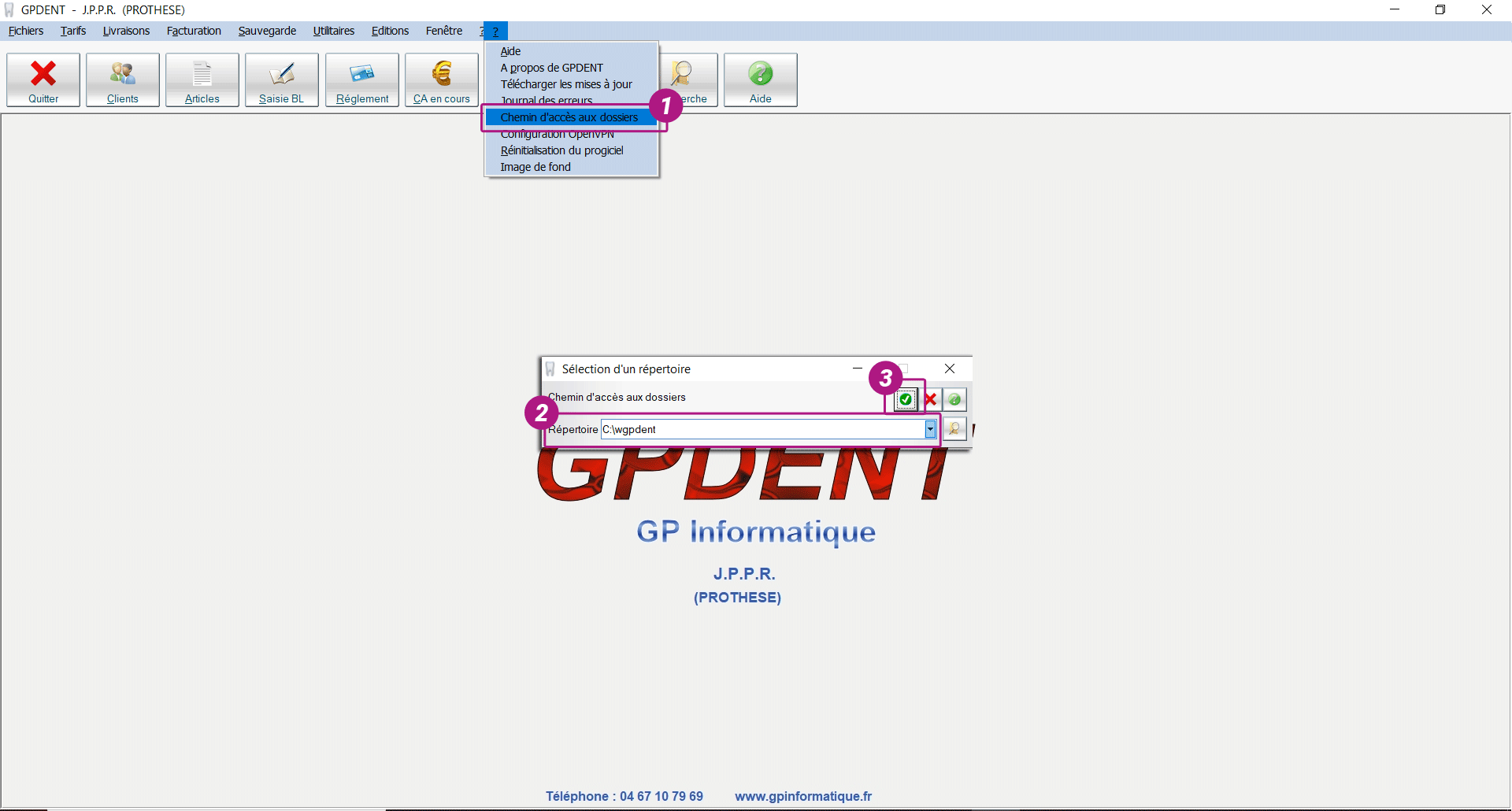This screenshot has height=811, width=1512.
Task: Close the Sélection d'un répertoire dialog
Action: (950, 368)
